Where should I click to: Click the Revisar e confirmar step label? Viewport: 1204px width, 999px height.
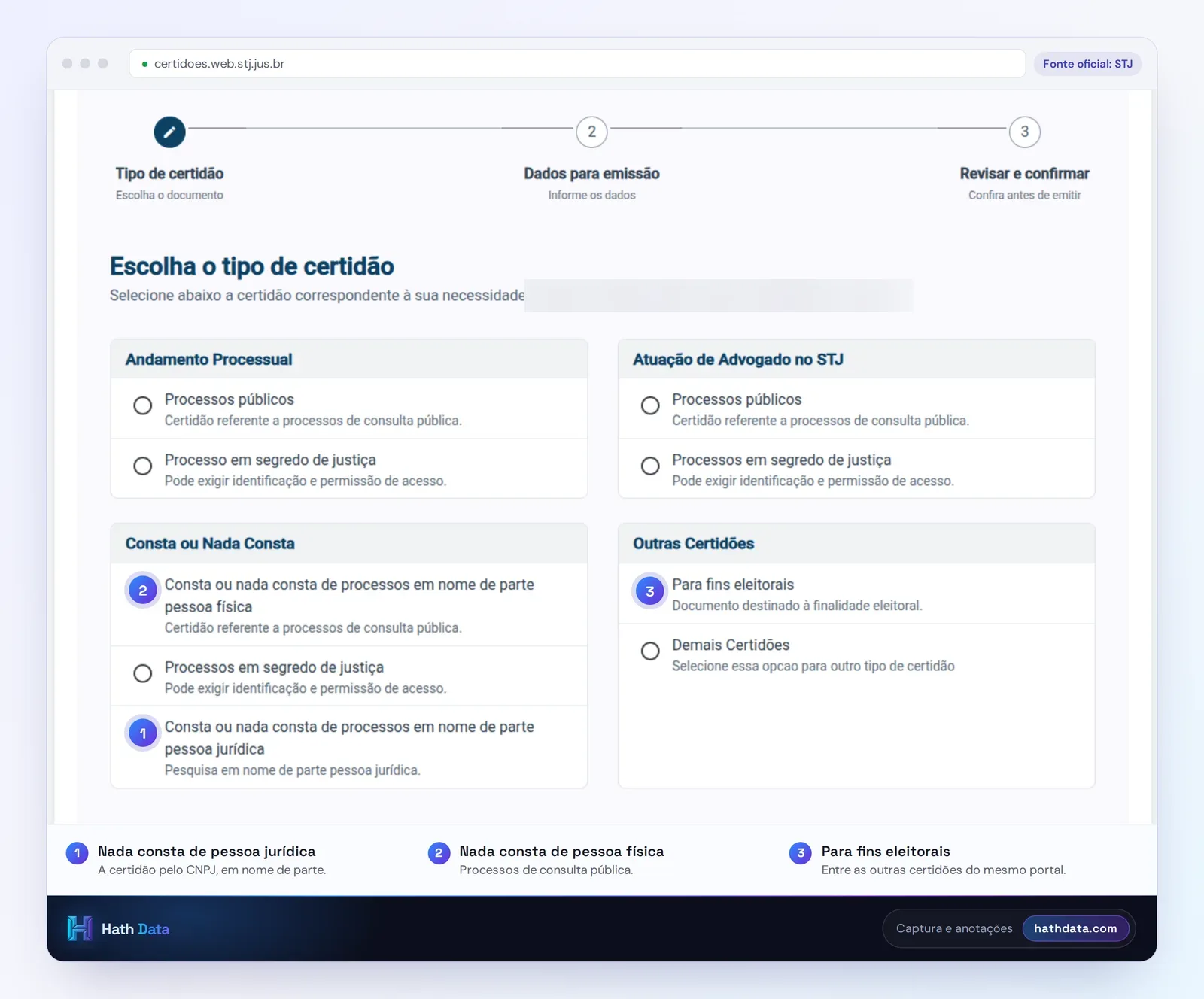(1024, 174)
